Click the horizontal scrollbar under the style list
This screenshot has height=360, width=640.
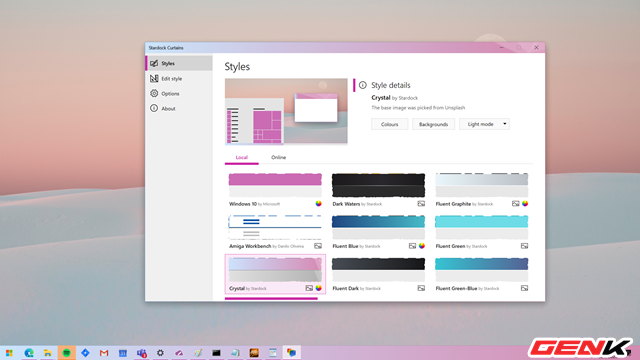[x=271, y=298]
